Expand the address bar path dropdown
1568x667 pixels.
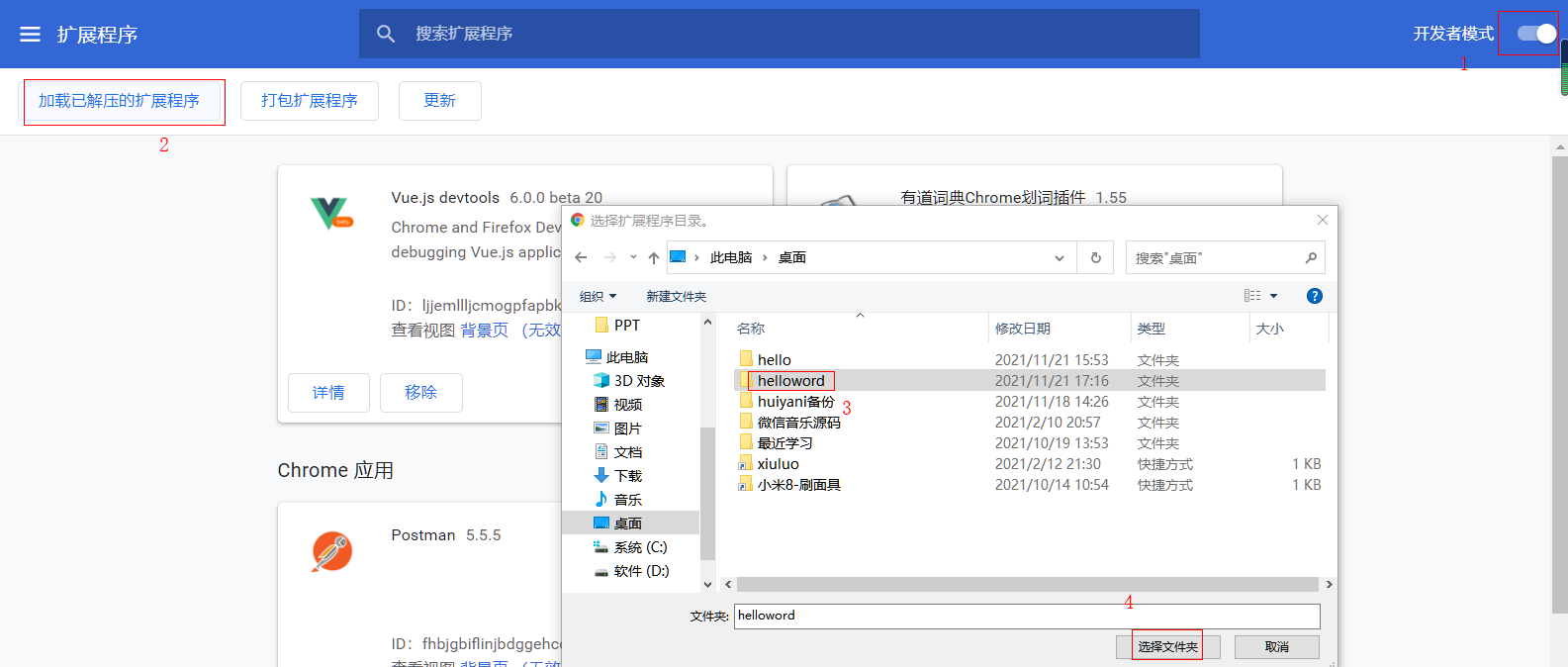1060,258
